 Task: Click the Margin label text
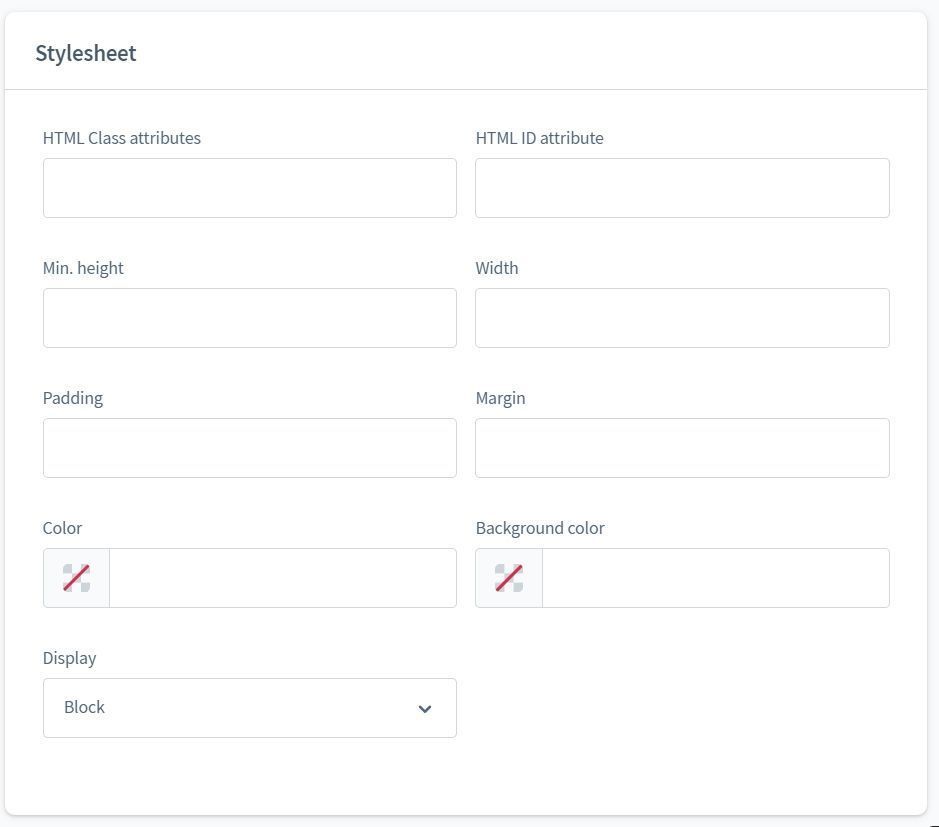(501, 398)
